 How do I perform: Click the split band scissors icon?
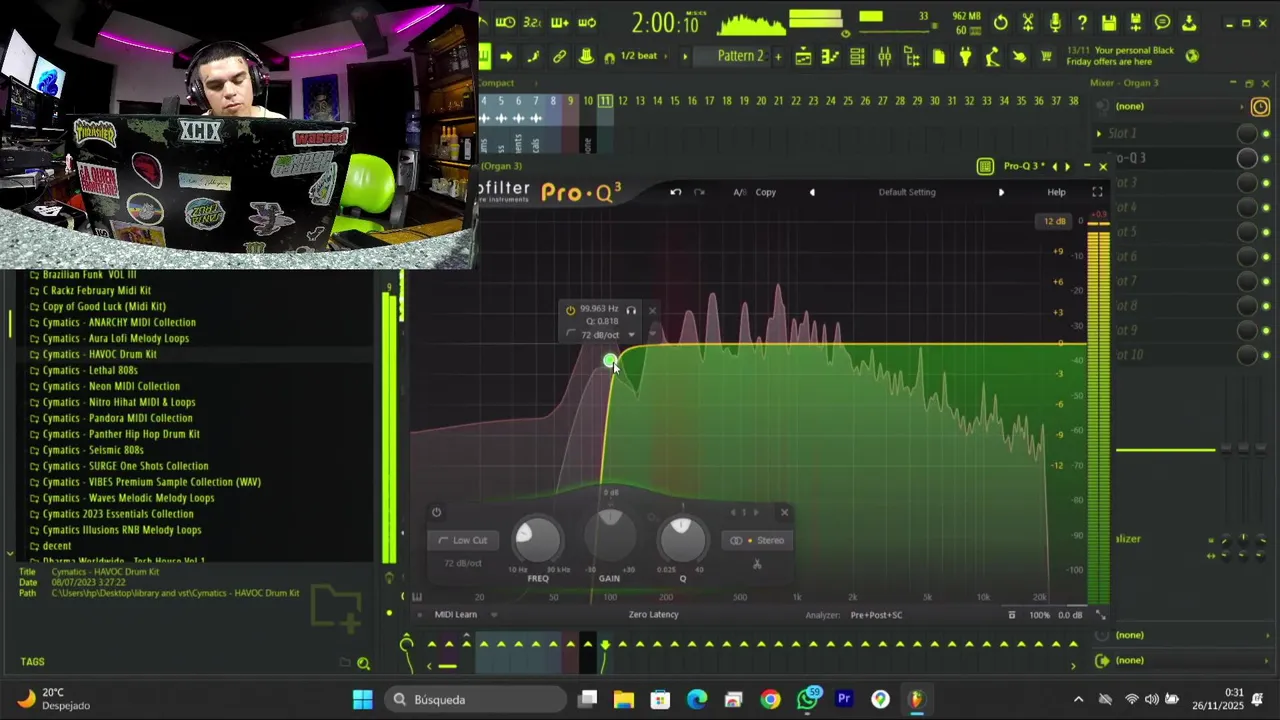(757, 565)
